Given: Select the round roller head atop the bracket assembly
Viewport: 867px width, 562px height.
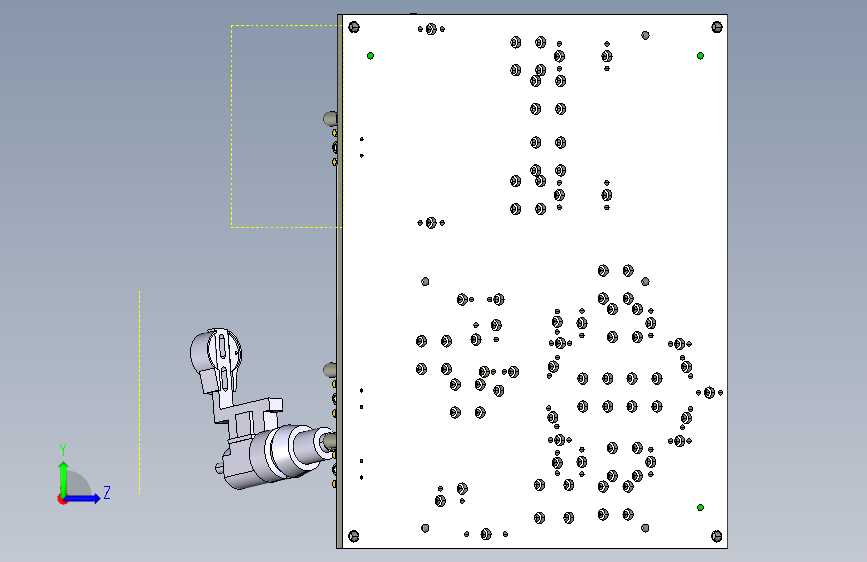Looking at the screenshot, I should pos(217,351).
